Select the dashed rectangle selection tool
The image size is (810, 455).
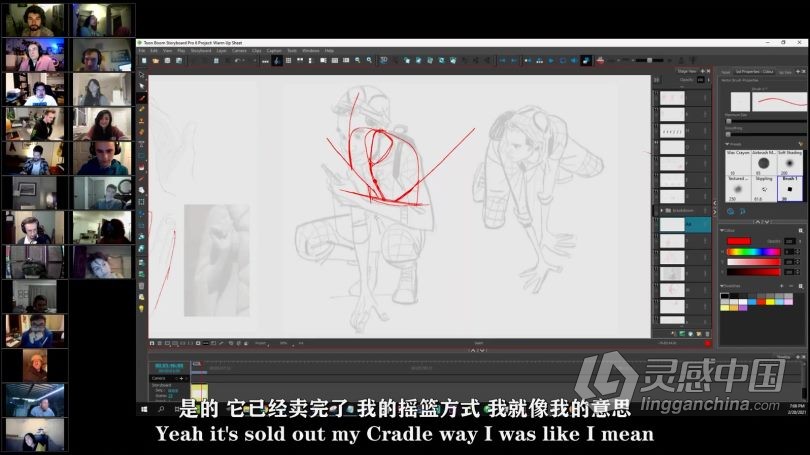click(142, 202)
